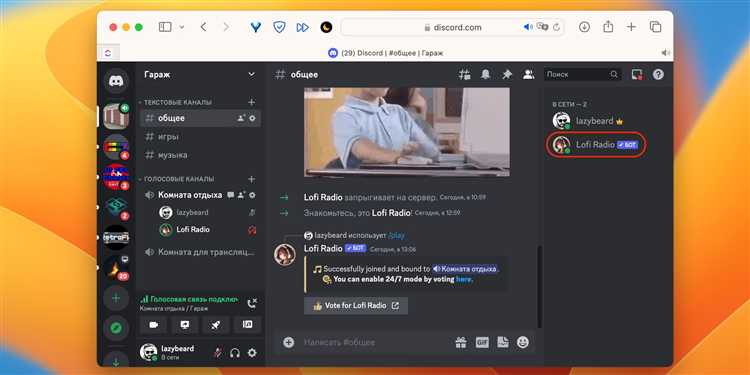Open notification settings bell icon
750x375 pixels.
pos(485,74)
